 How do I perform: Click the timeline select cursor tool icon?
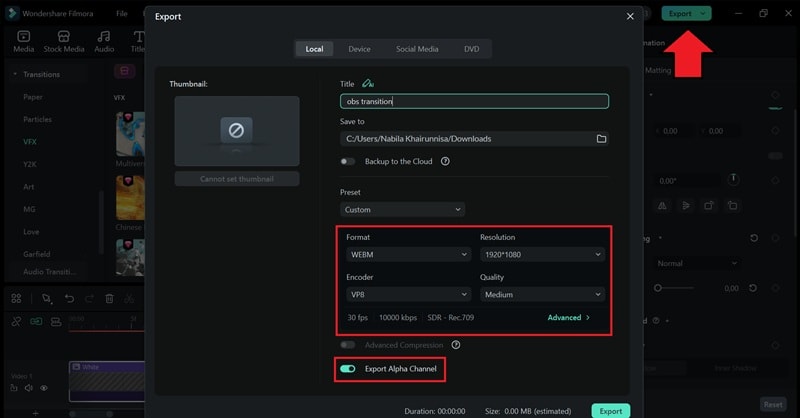point(47,299)
